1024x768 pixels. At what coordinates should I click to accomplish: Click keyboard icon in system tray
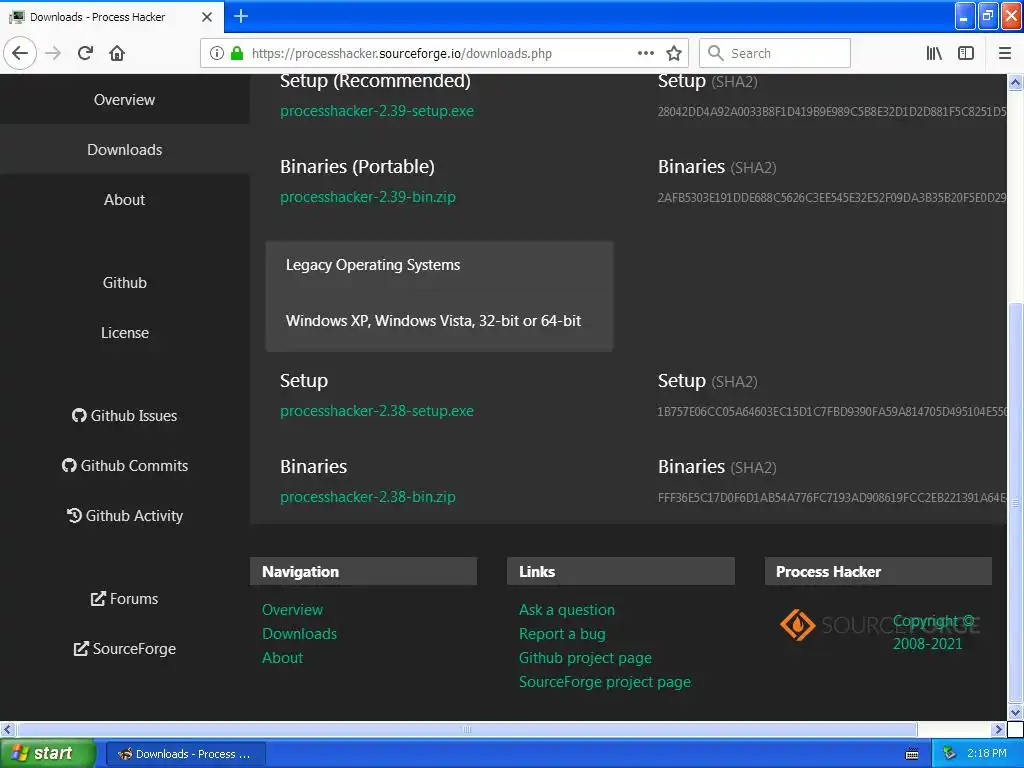coord(912,754)
